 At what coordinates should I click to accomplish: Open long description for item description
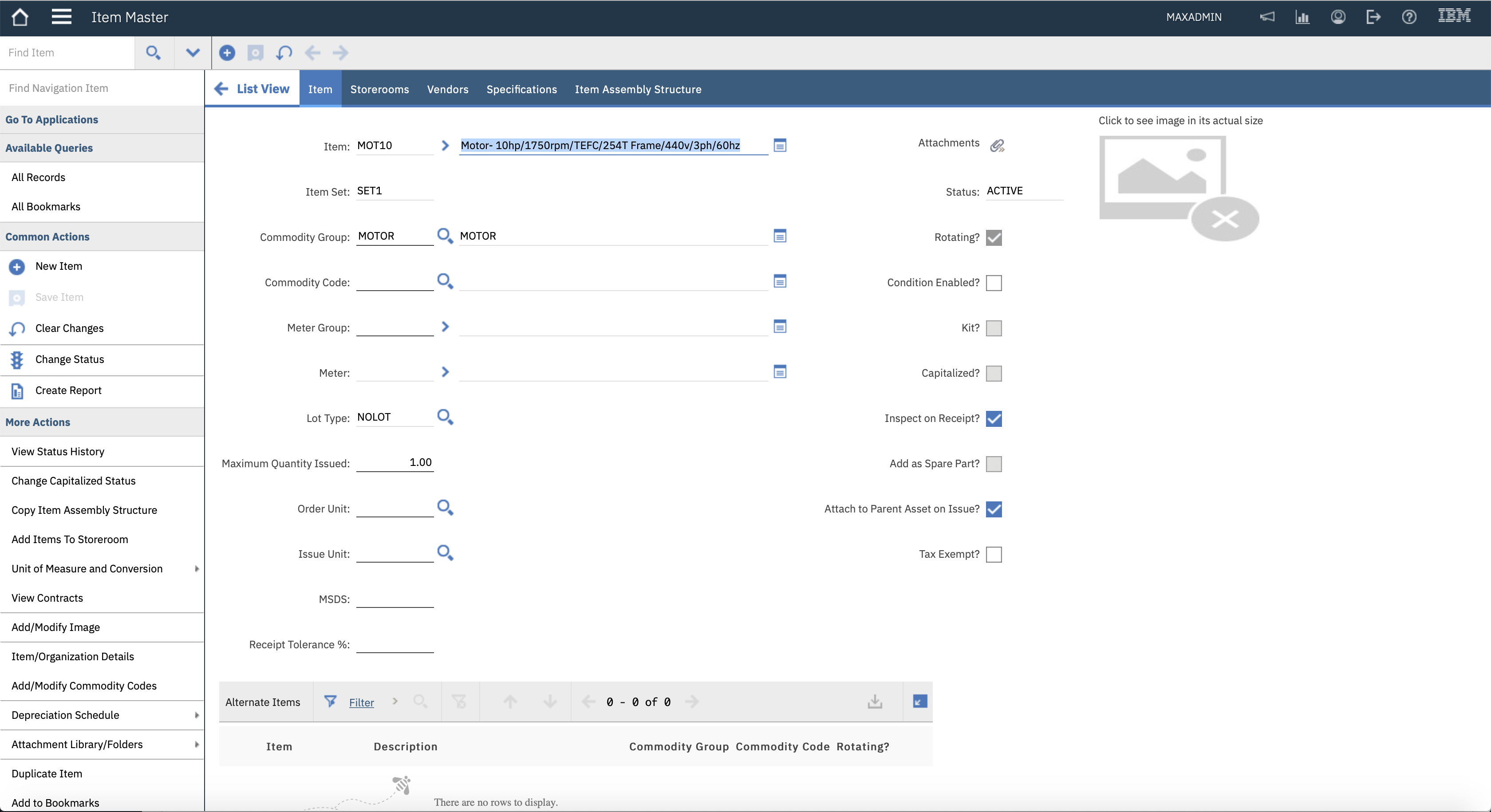(780, 145)
